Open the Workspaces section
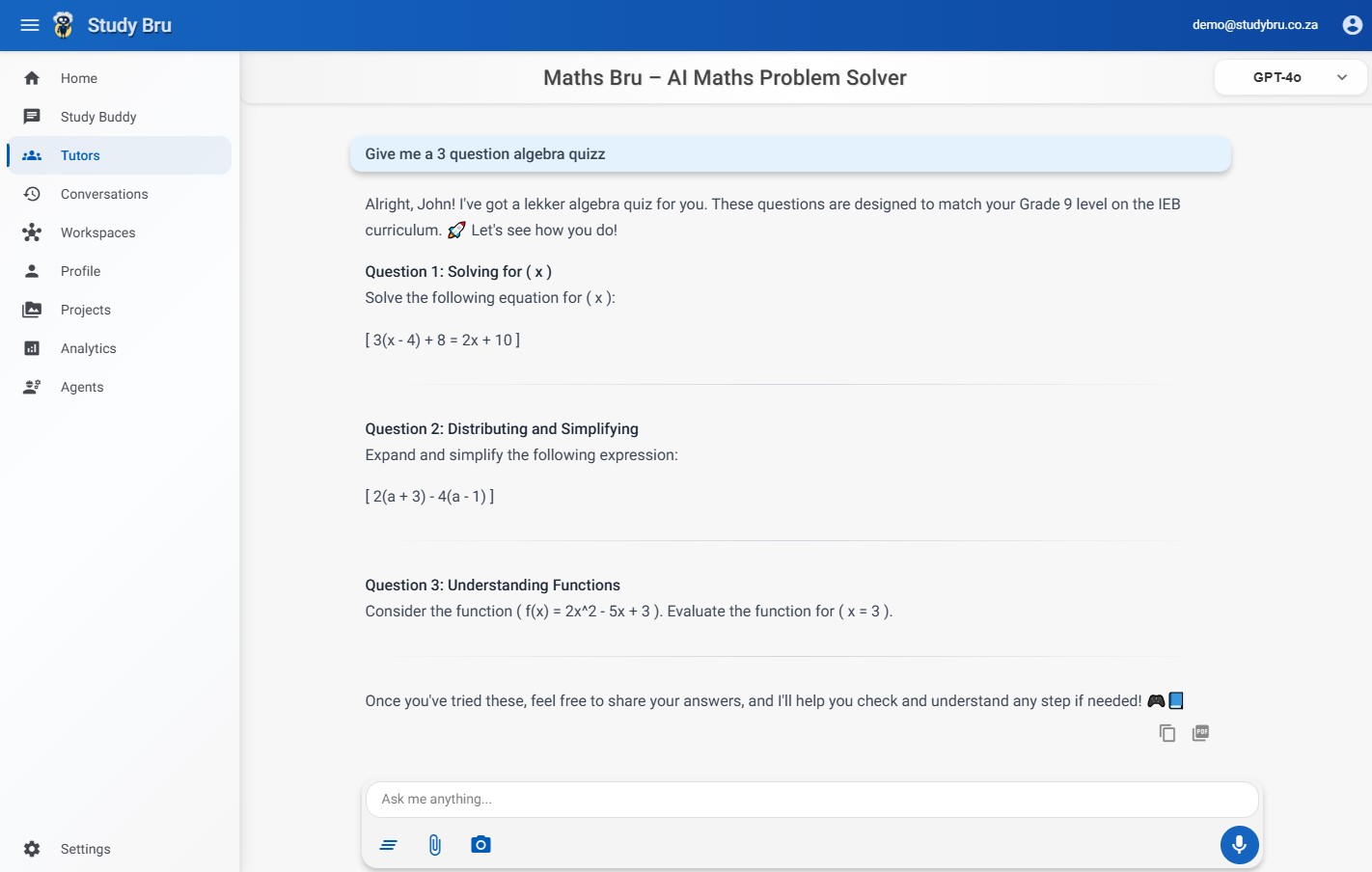Screen dimensions: 1372x872 coord(97,232)
